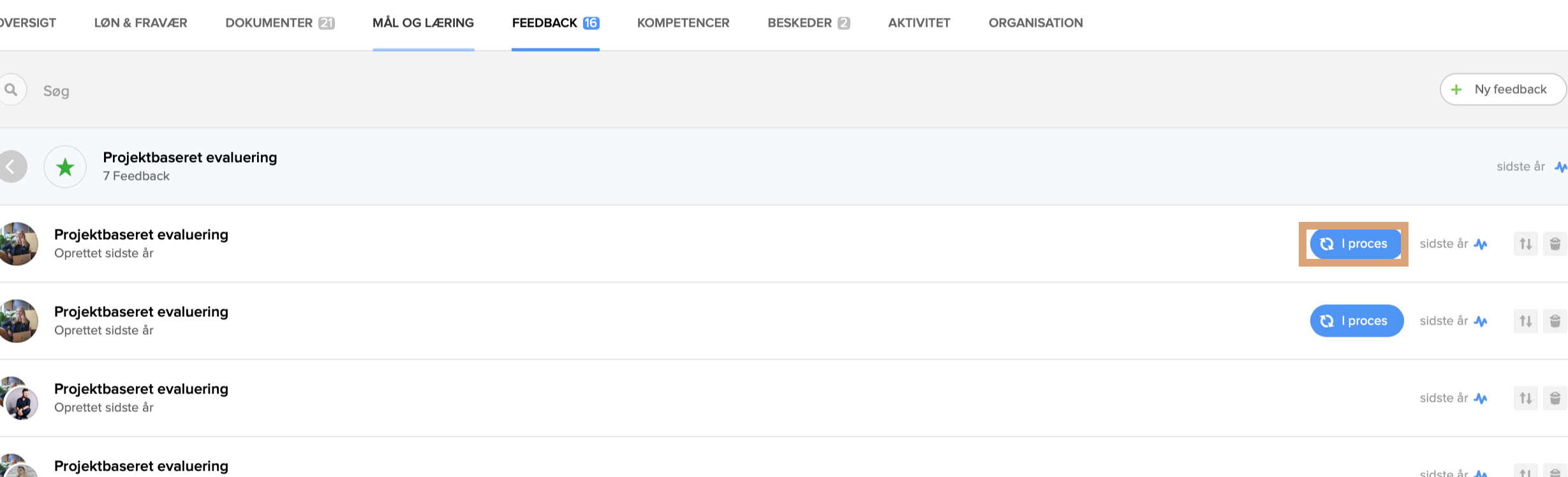Image resolution: width=1568 pixels, height=477 pixels.
Task: Go to the BESKEDER tab
Action: (808, 23)
